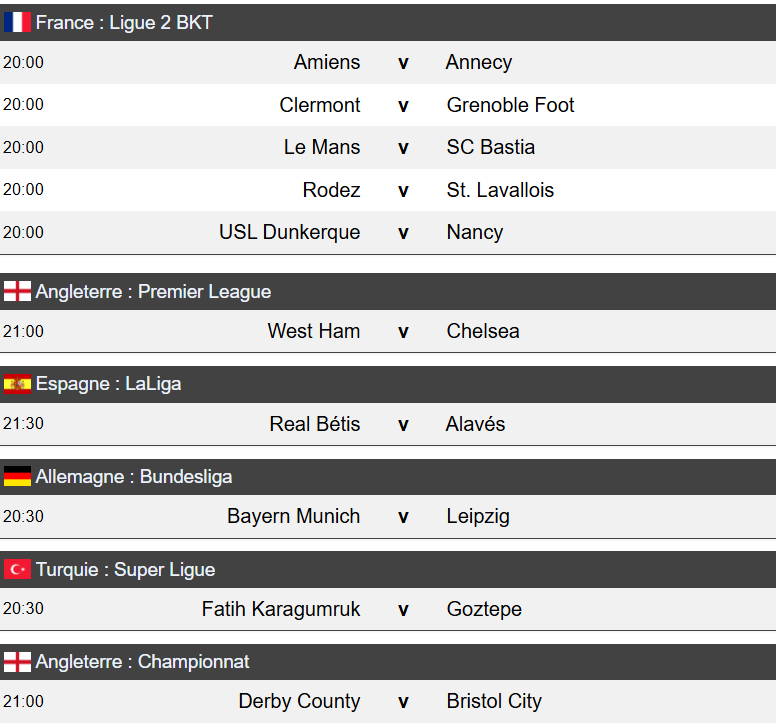This screenshot has height=723, width=776.
Task: Click the England flag beside Premier League
Action: [17, 292]
